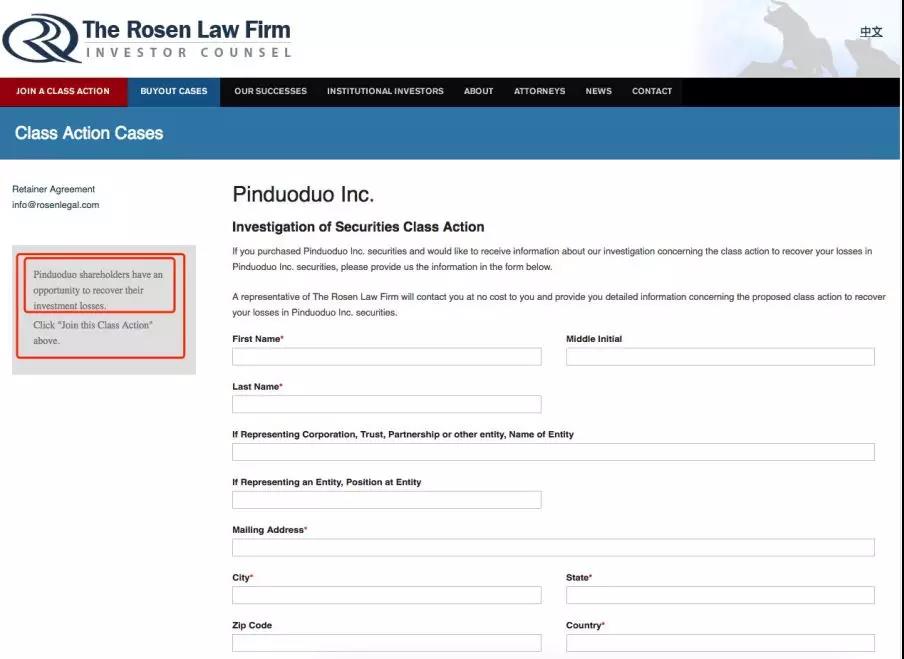Open the Contact menu item
The image size is (904, 659).
(652, 91)
